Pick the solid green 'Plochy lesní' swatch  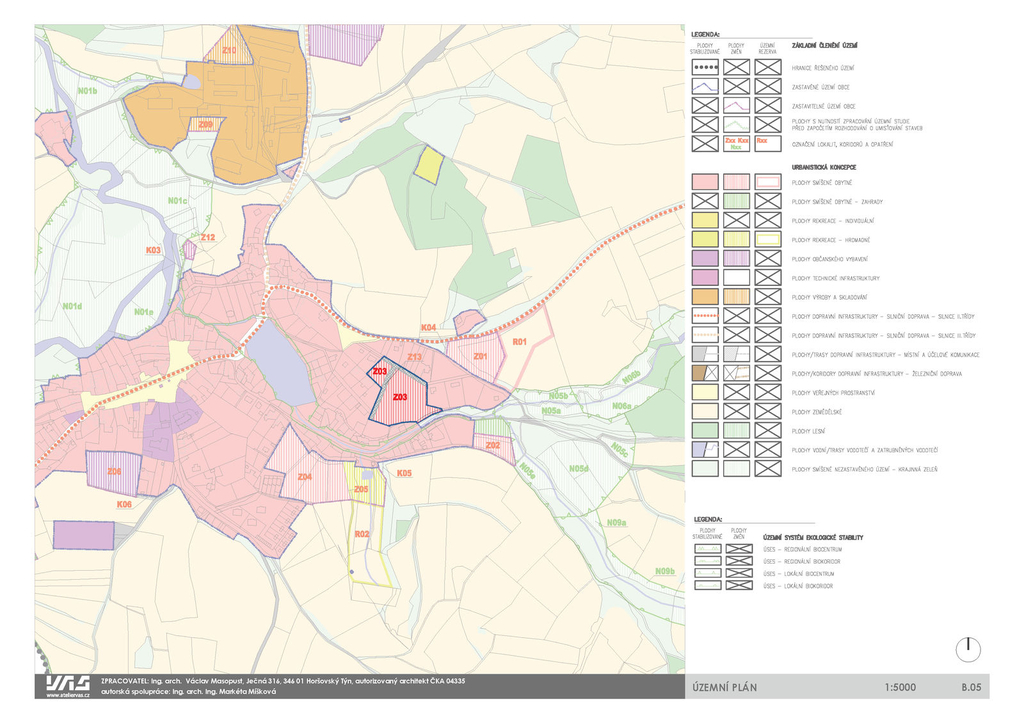(706, 430)
